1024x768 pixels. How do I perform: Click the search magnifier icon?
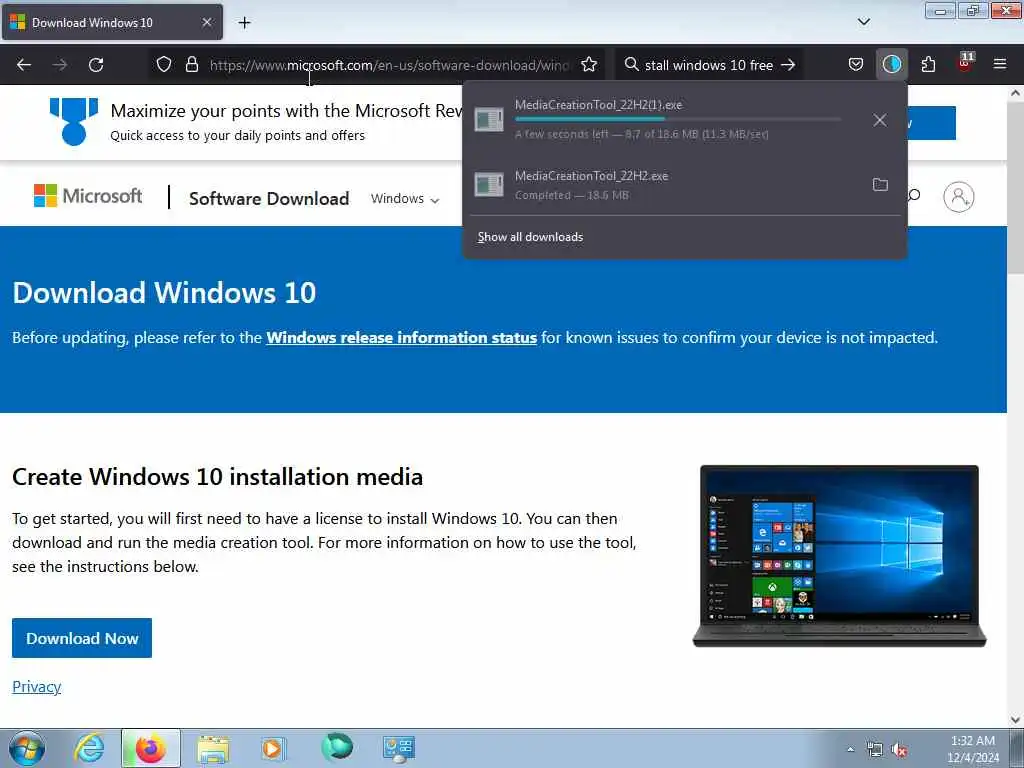632,65
